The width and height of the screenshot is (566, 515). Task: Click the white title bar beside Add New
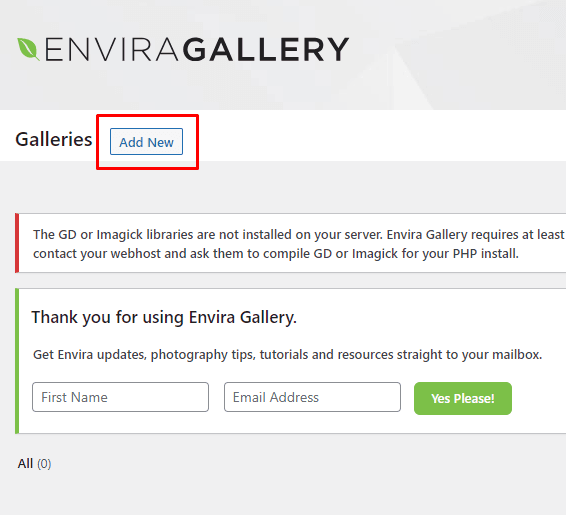pos(379,136)
